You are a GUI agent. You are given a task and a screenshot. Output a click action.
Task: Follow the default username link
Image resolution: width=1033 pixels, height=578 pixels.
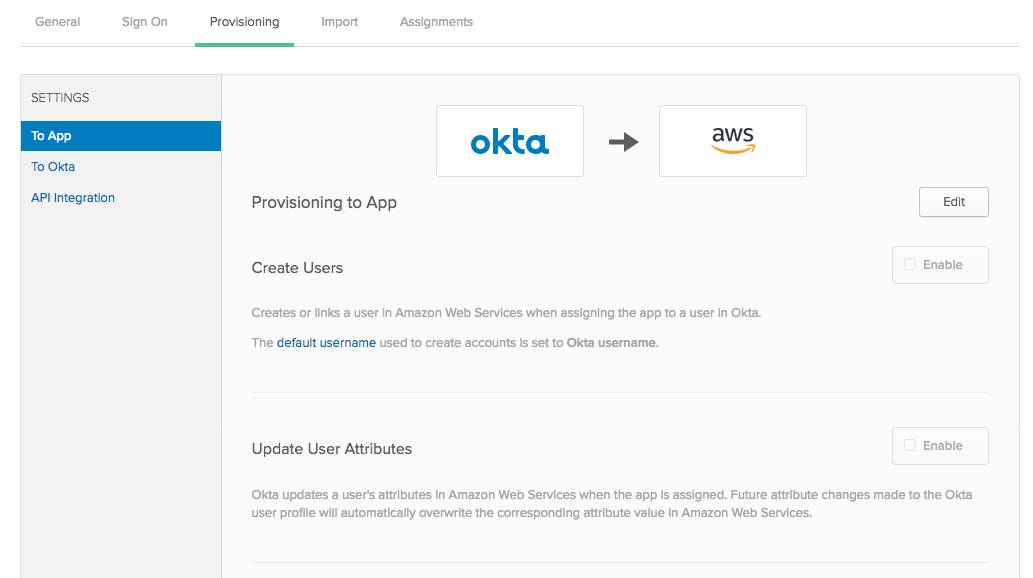pos(326,343)
